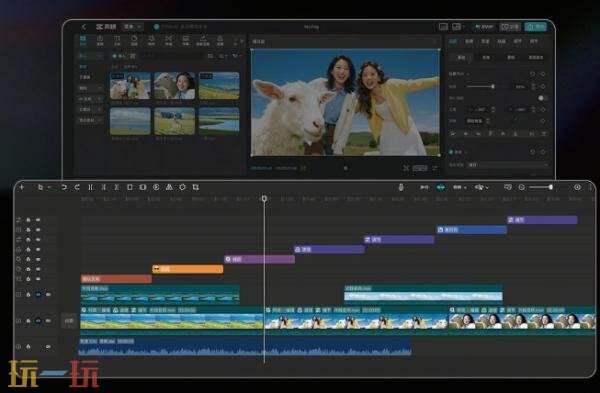The image size is (600, 393).
Task: Select the crop tool in timeline toolbar
Action: (x=196, y=187)
